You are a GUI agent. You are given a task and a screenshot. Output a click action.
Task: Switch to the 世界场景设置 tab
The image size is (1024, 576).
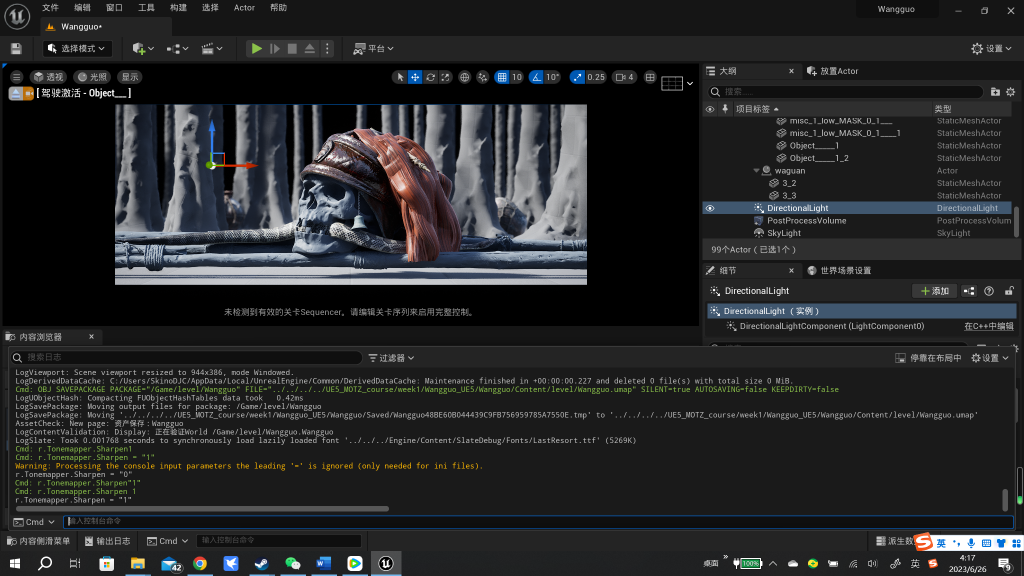(x=839, y=270)
